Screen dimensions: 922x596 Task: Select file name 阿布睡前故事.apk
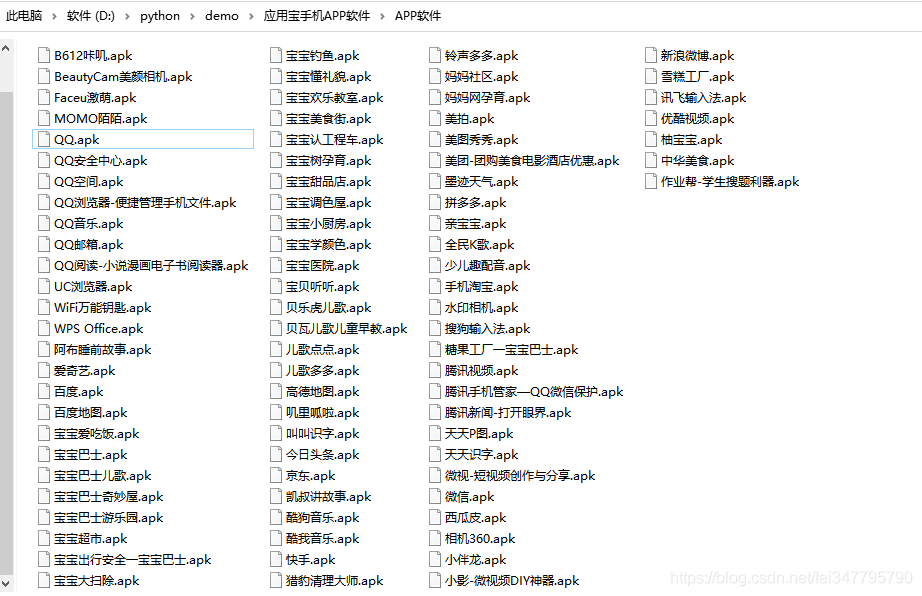103,350
